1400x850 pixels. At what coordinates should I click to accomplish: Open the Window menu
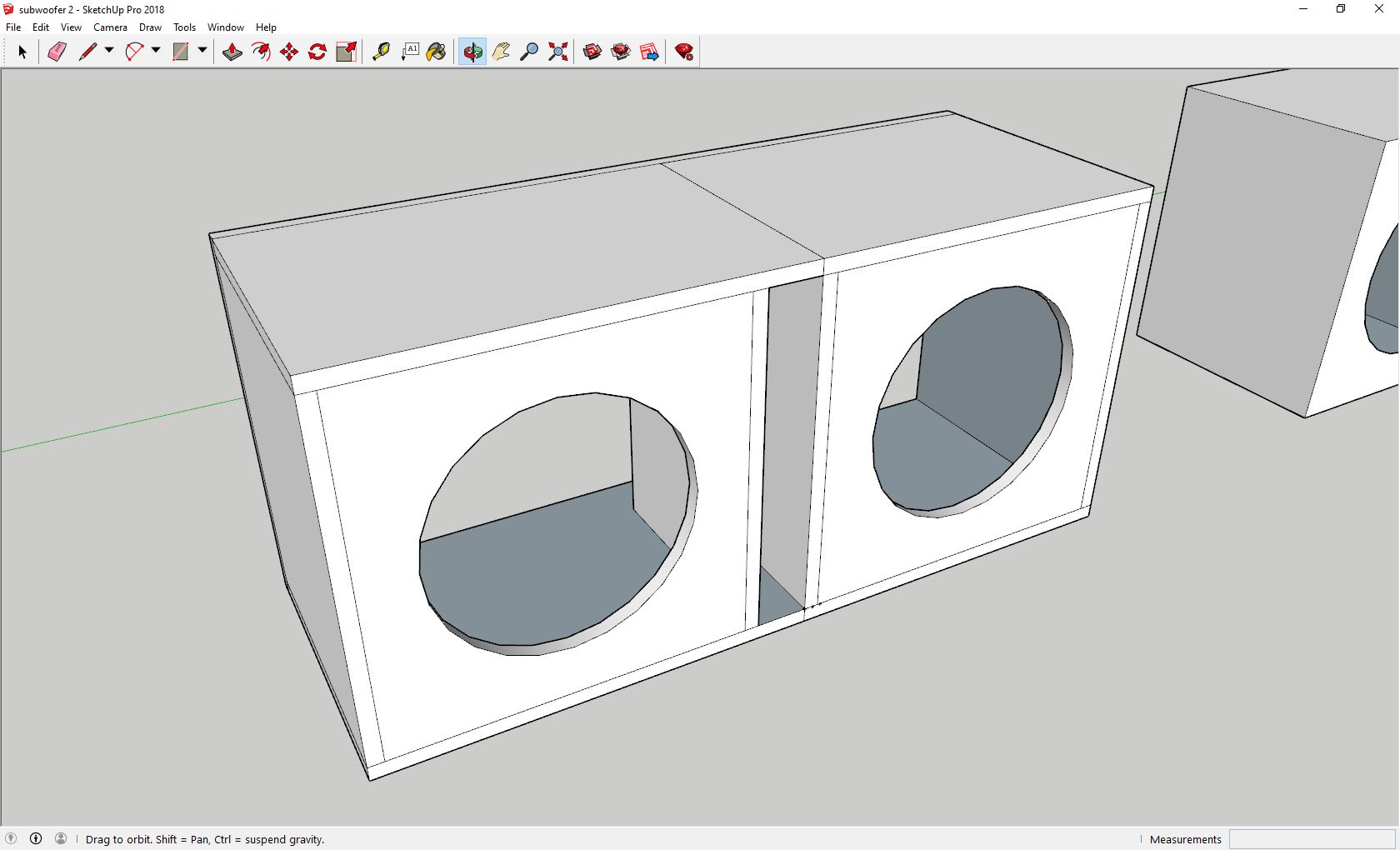[225, 27]
